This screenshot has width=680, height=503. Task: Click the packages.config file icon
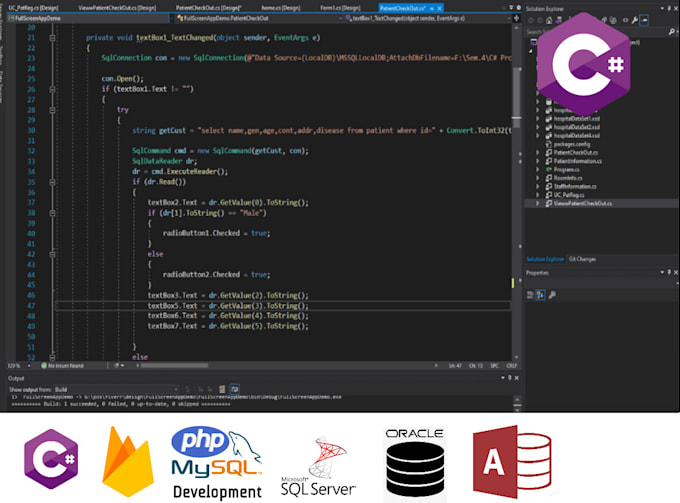549,144
